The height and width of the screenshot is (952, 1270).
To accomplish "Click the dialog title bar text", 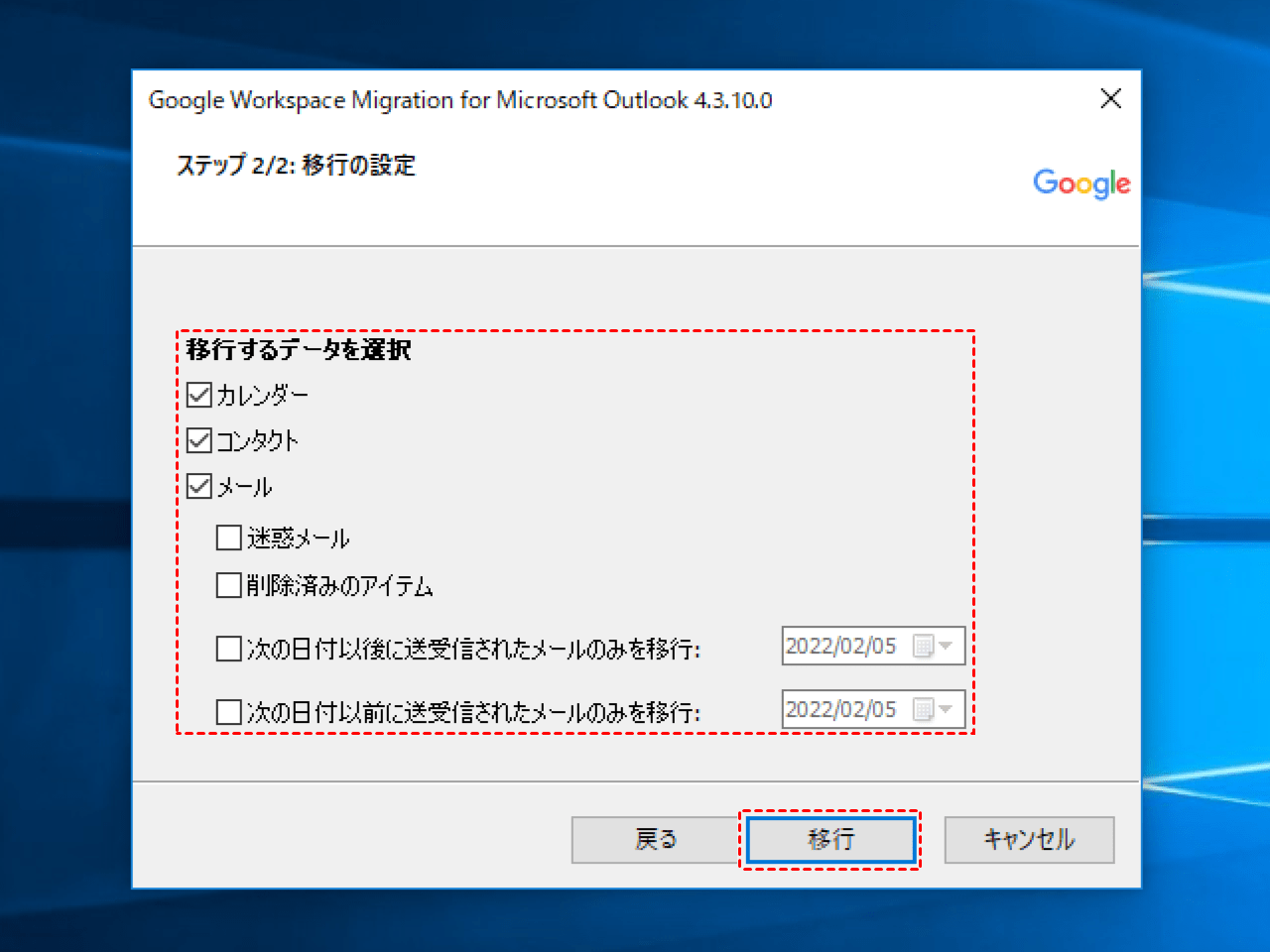I will 460,100.
